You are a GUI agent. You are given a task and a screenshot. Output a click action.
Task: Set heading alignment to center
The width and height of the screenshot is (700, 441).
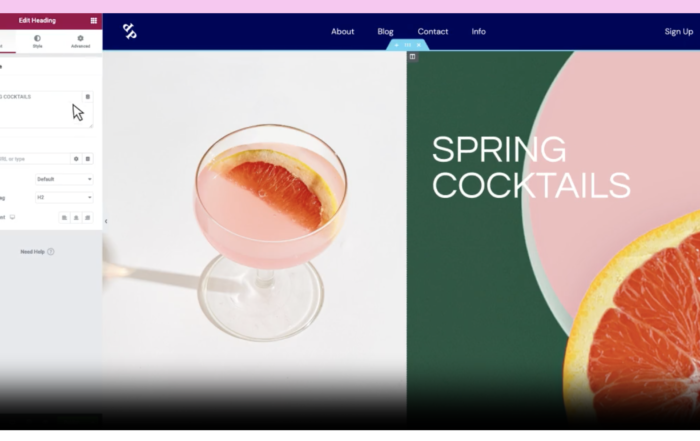click(x=76, y=218)
